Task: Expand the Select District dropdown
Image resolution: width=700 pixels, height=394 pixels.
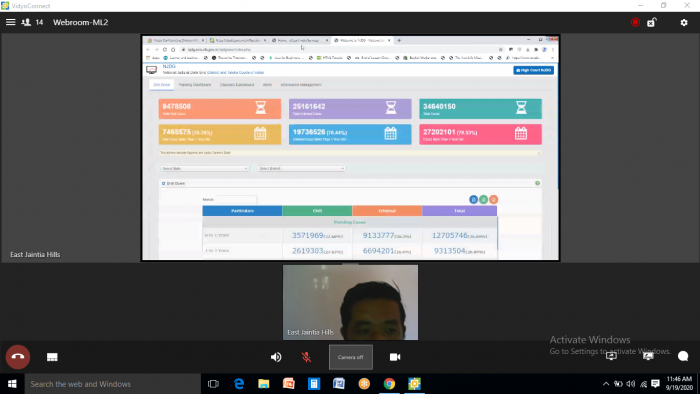Action: (x=301, y=169)
